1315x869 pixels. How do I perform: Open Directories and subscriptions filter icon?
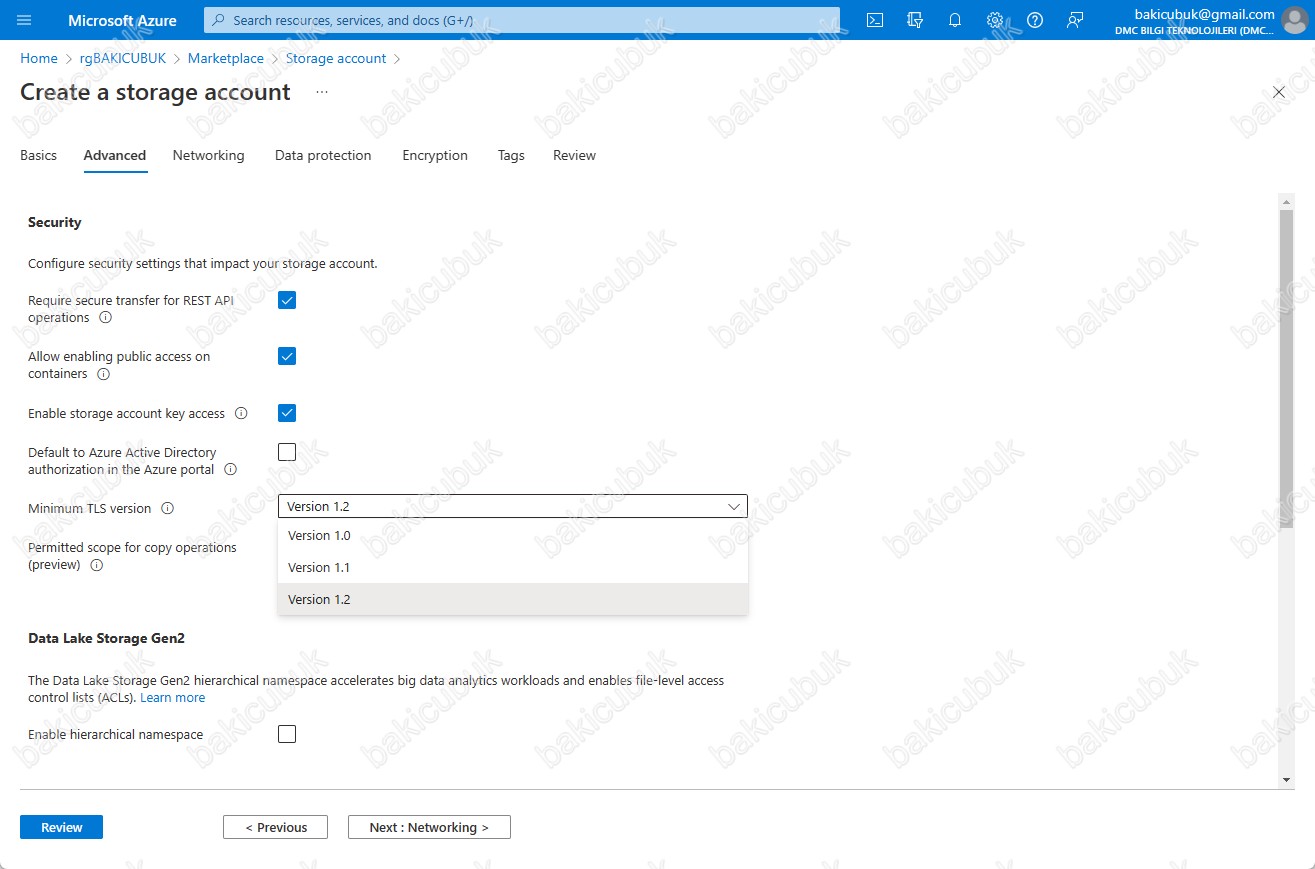tap(915, 20)
